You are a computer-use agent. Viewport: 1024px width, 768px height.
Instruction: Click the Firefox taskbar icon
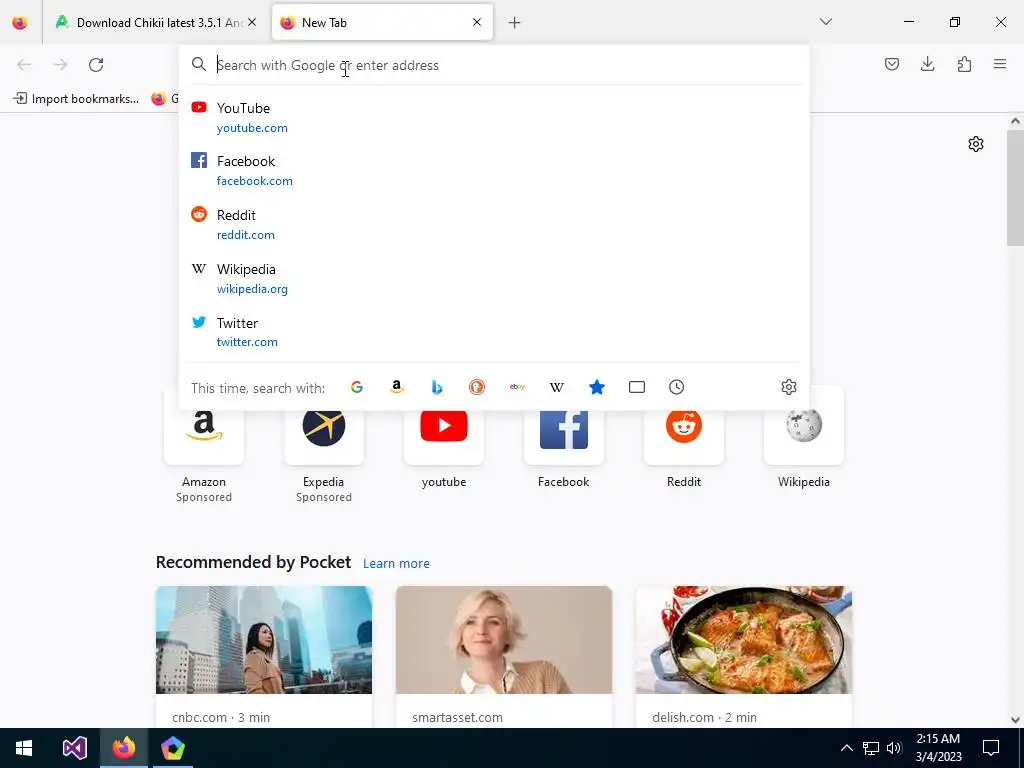pos(123,748)
